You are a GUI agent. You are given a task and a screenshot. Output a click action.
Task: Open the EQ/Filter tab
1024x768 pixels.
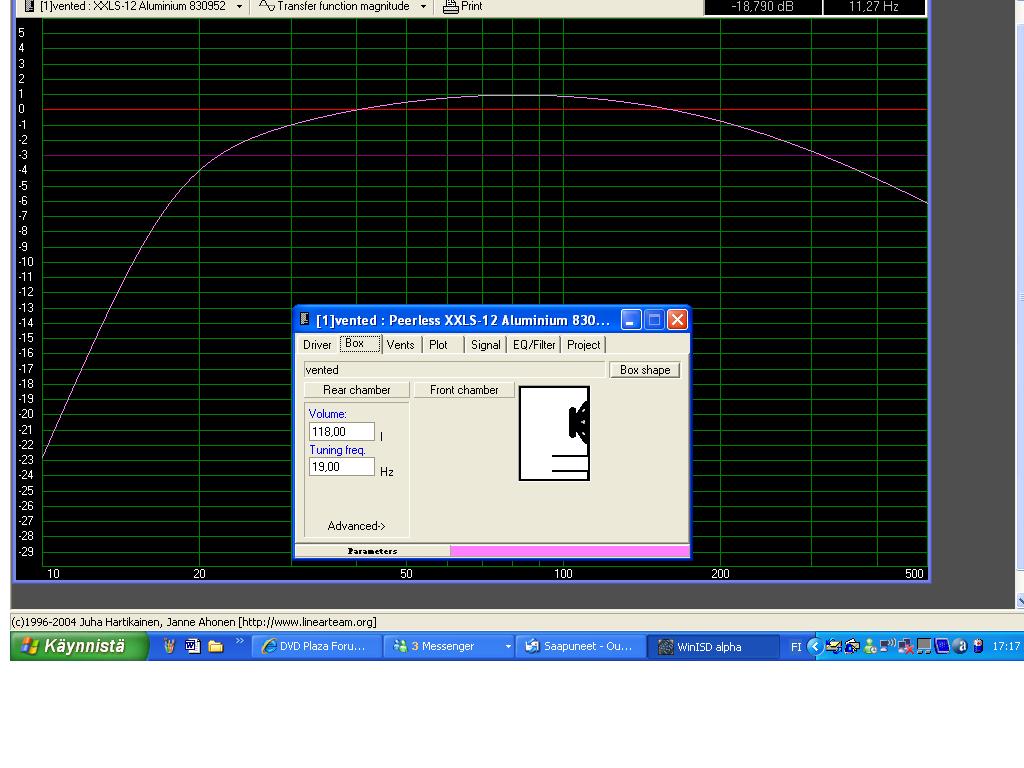[x=534, y=345]
